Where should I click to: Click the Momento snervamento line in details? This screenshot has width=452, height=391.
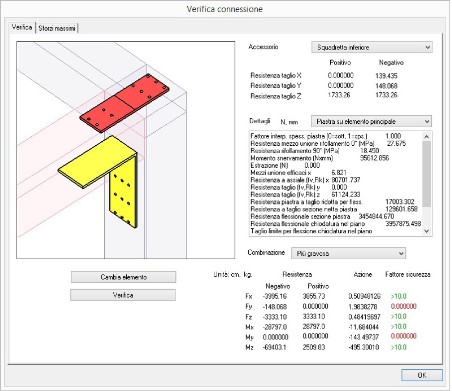pyautogui.click(x=320, y=158)
